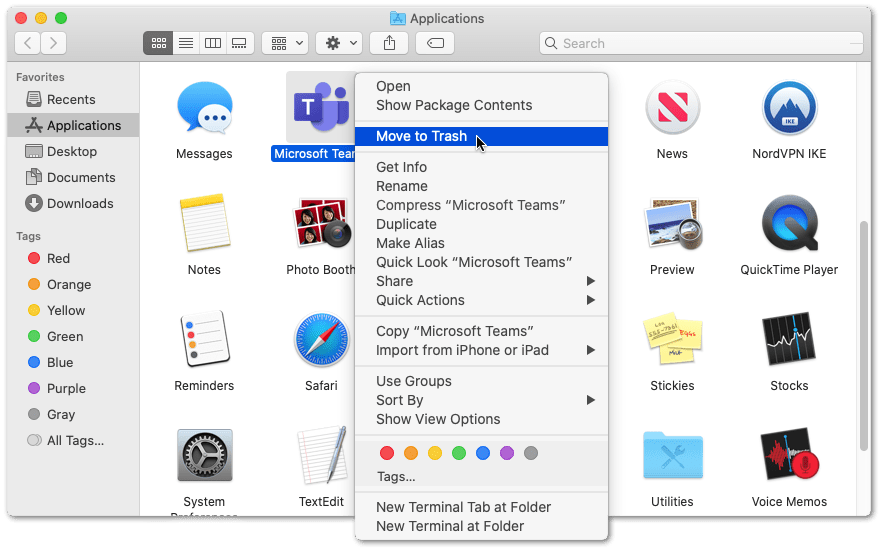Click the Reminders app icon
The width and height of the screenshot is (883, 554).
(x=204, y=338)
